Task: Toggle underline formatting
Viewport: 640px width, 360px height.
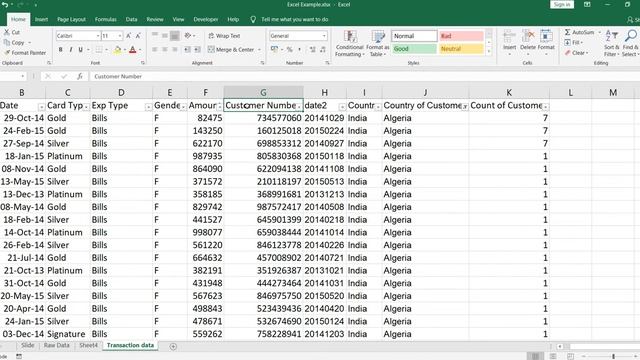Action: 80,49
